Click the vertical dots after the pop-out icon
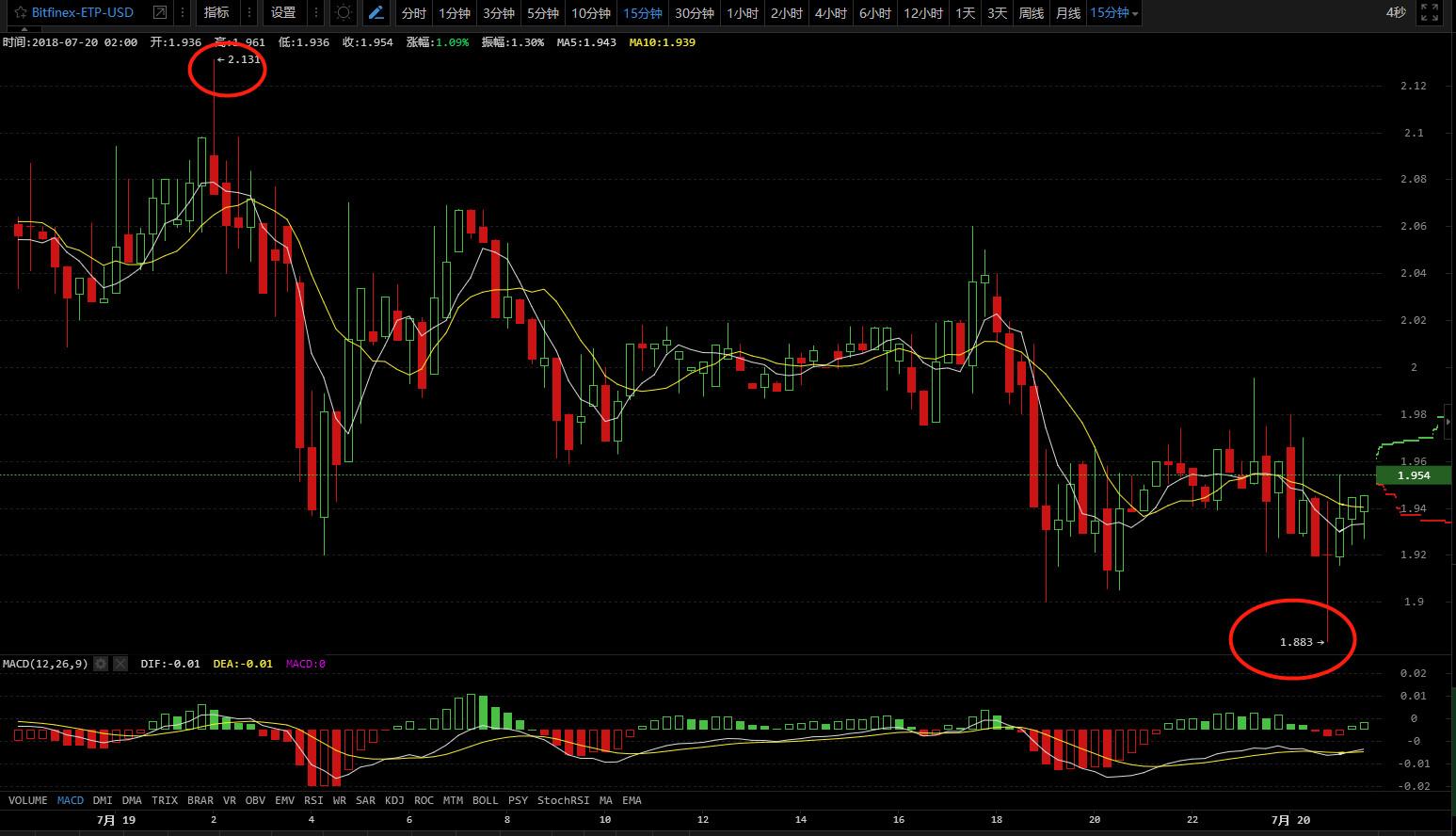 point(183,13)
